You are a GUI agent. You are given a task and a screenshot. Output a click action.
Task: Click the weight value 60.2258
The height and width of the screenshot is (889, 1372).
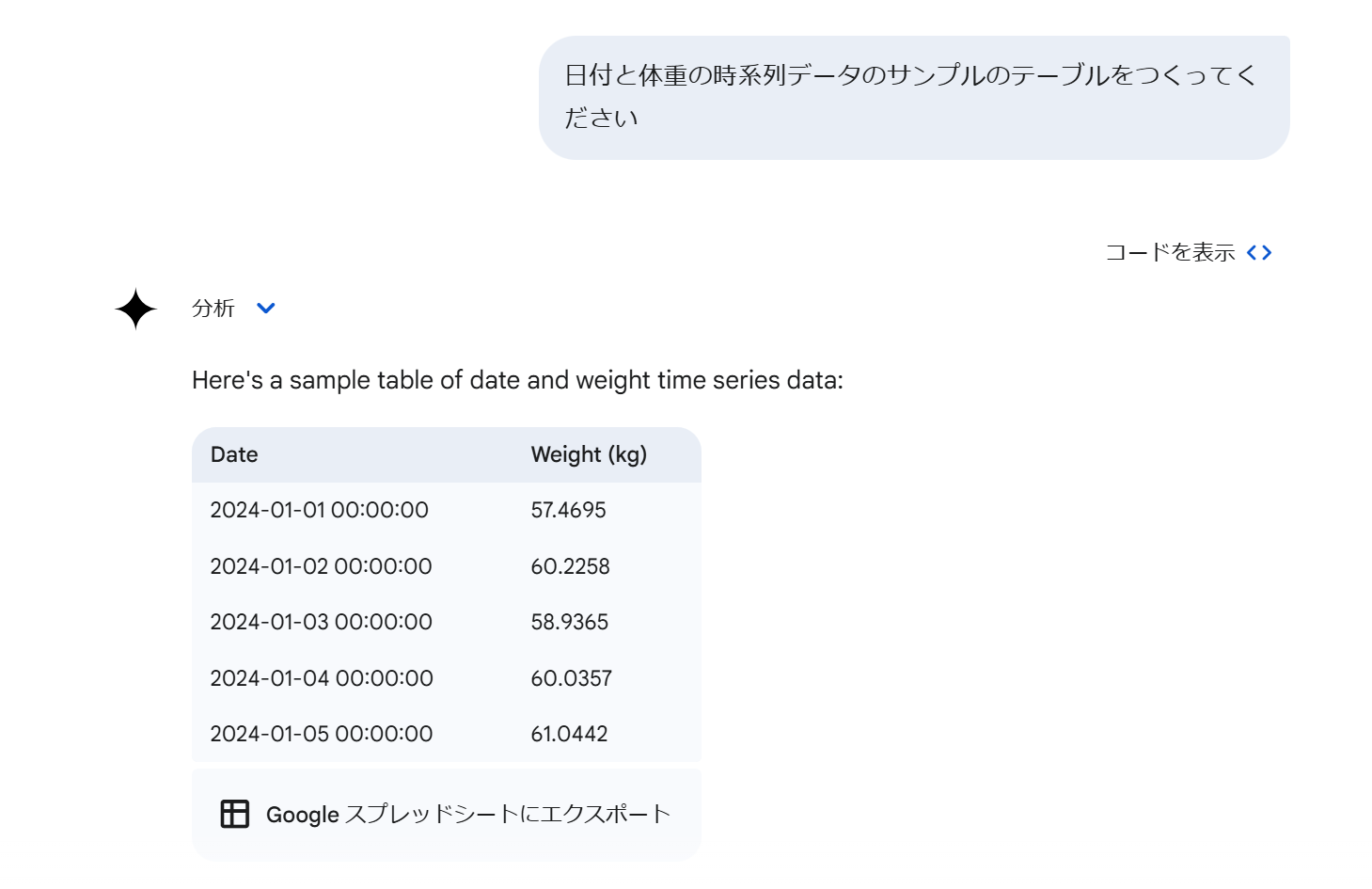click(x=570, y=566)
